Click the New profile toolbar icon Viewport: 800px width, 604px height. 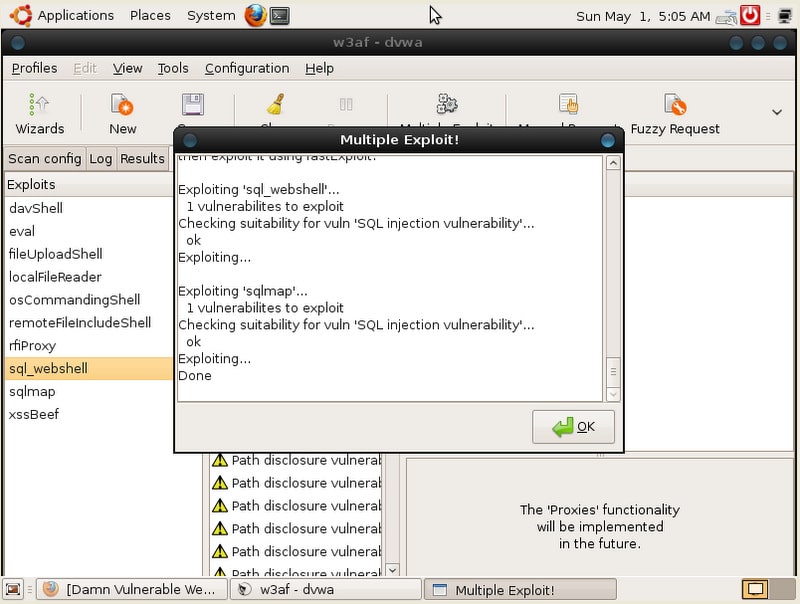(x=122, y=113)
